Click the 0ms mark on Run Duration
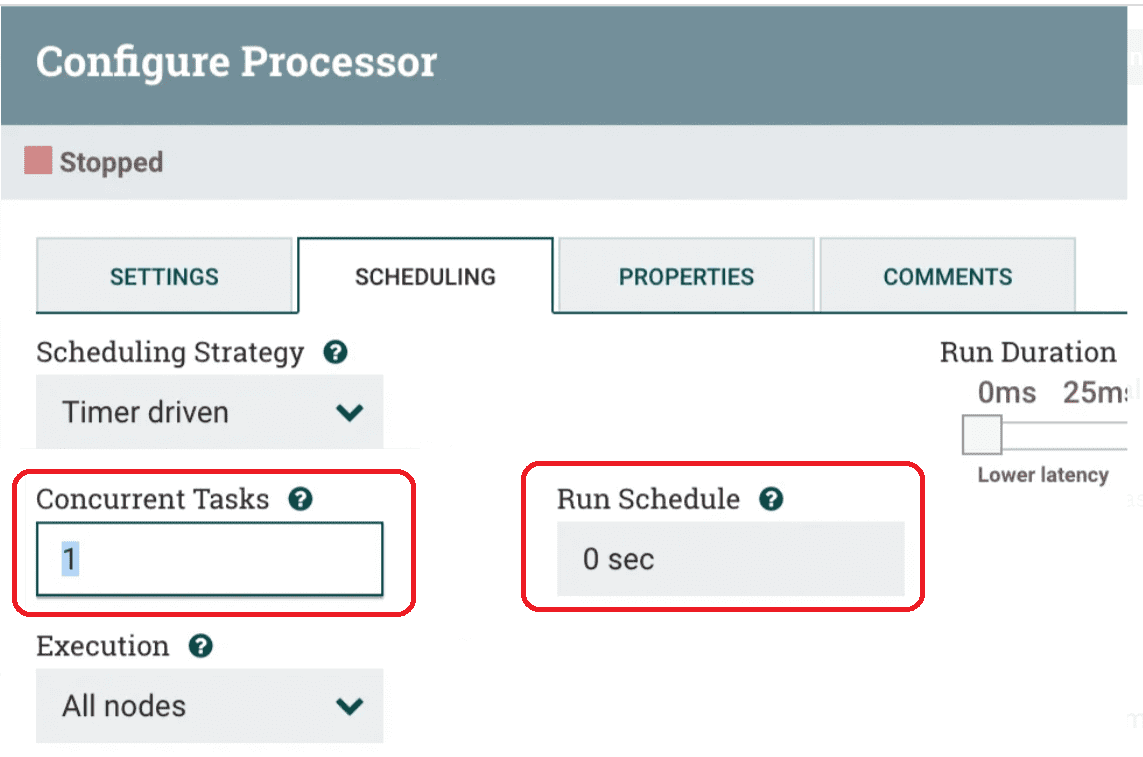The height and width of the screenshot is (757, 1143). click(x=1007, y=393)
